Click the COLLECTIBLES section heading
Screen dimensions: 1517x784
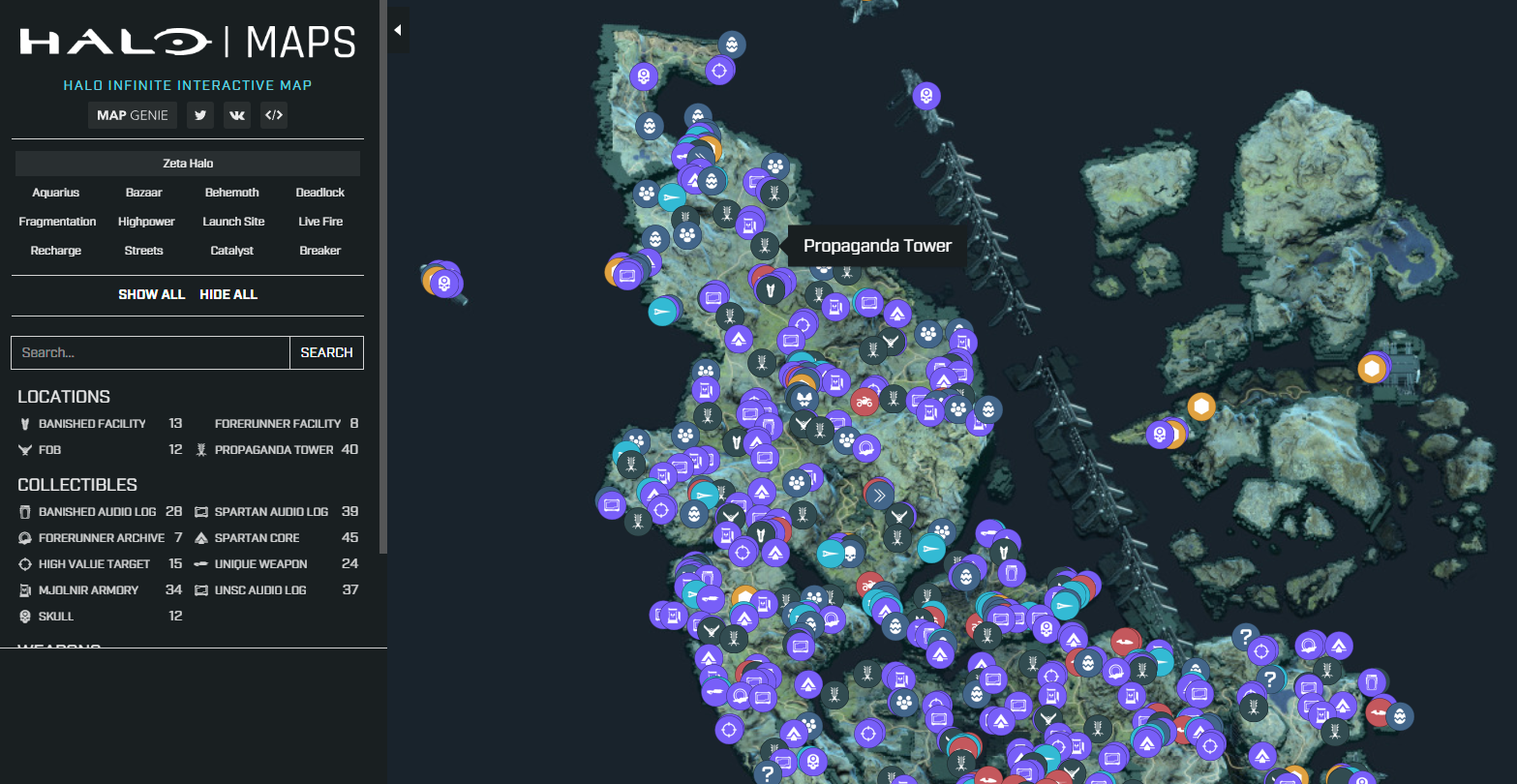pyautogui.click(x=77, y=485)
